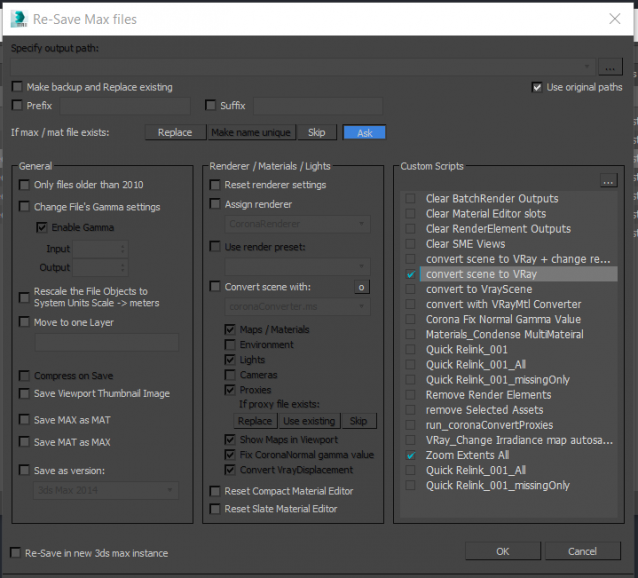Toggle Convert VrayDisplacement
The height and width of the screenshot is (578, 638).
coord(230,470)
